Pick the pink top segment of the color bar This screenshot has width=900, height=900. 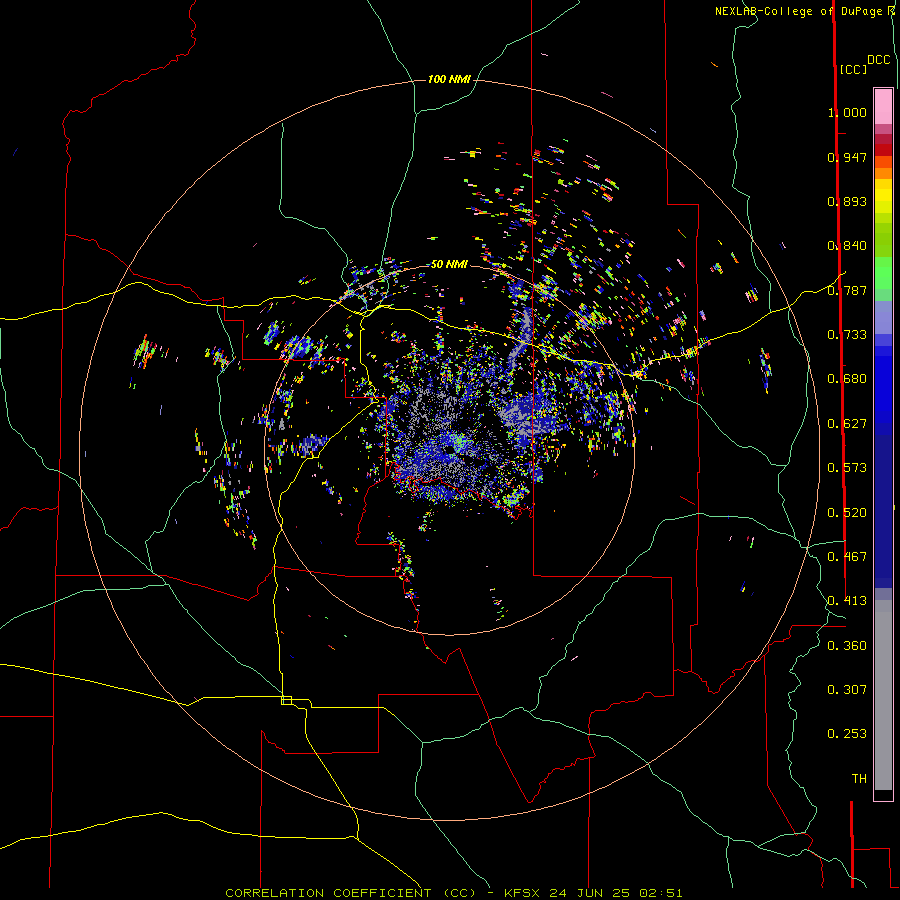coord(883,107)
